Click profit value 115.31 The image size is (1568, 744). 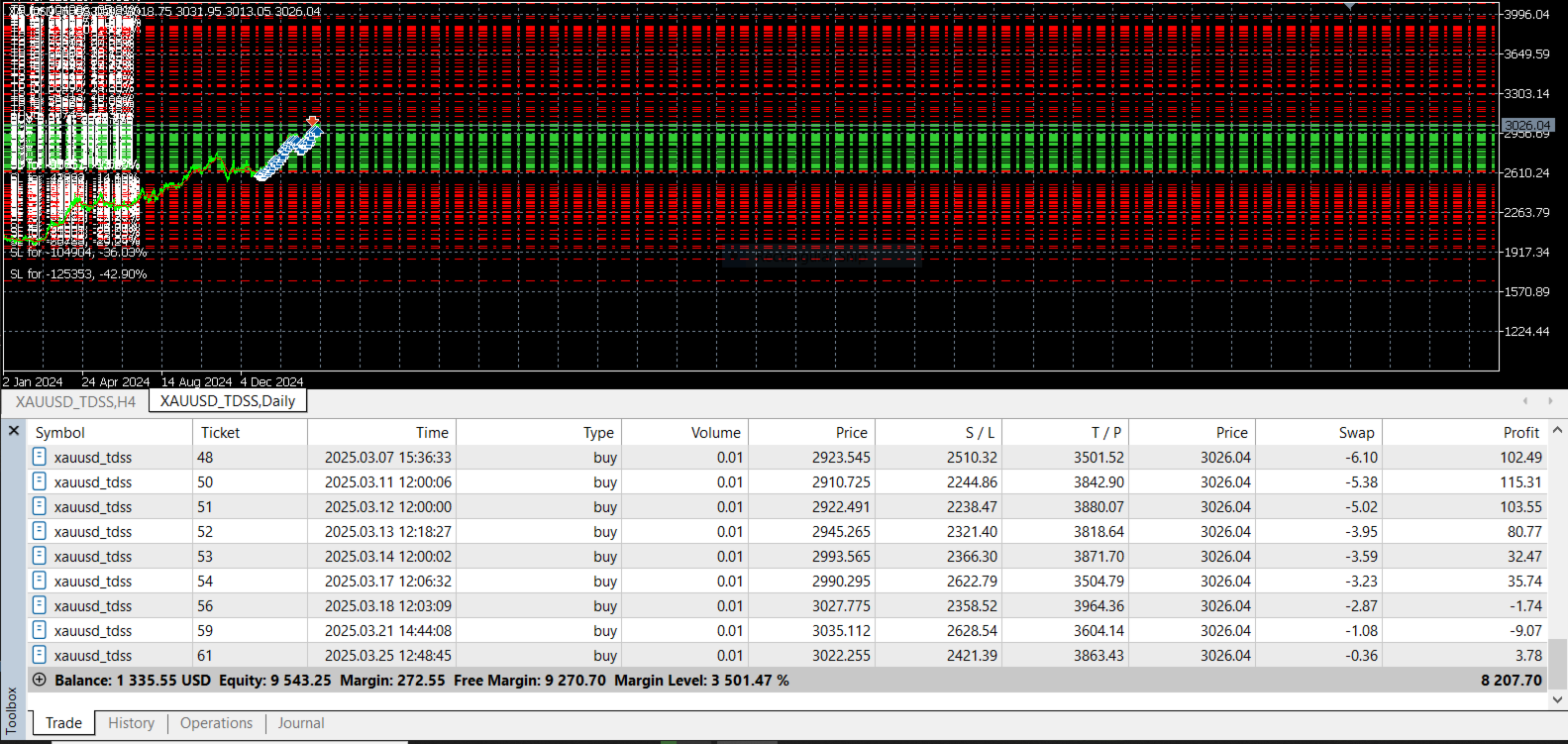[1521, 481]
